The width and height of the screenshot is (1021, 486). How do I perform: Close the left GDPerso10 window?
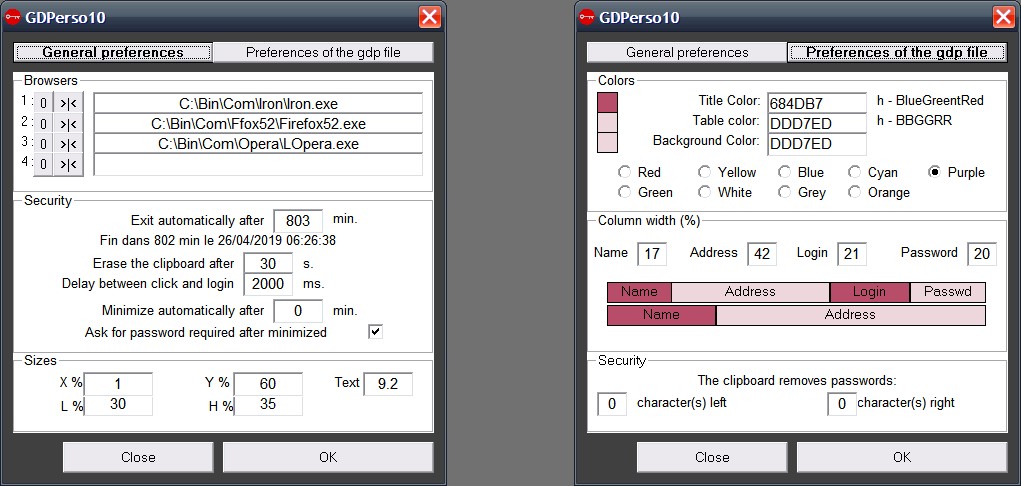pyautogui.click(x=430, y=17)
